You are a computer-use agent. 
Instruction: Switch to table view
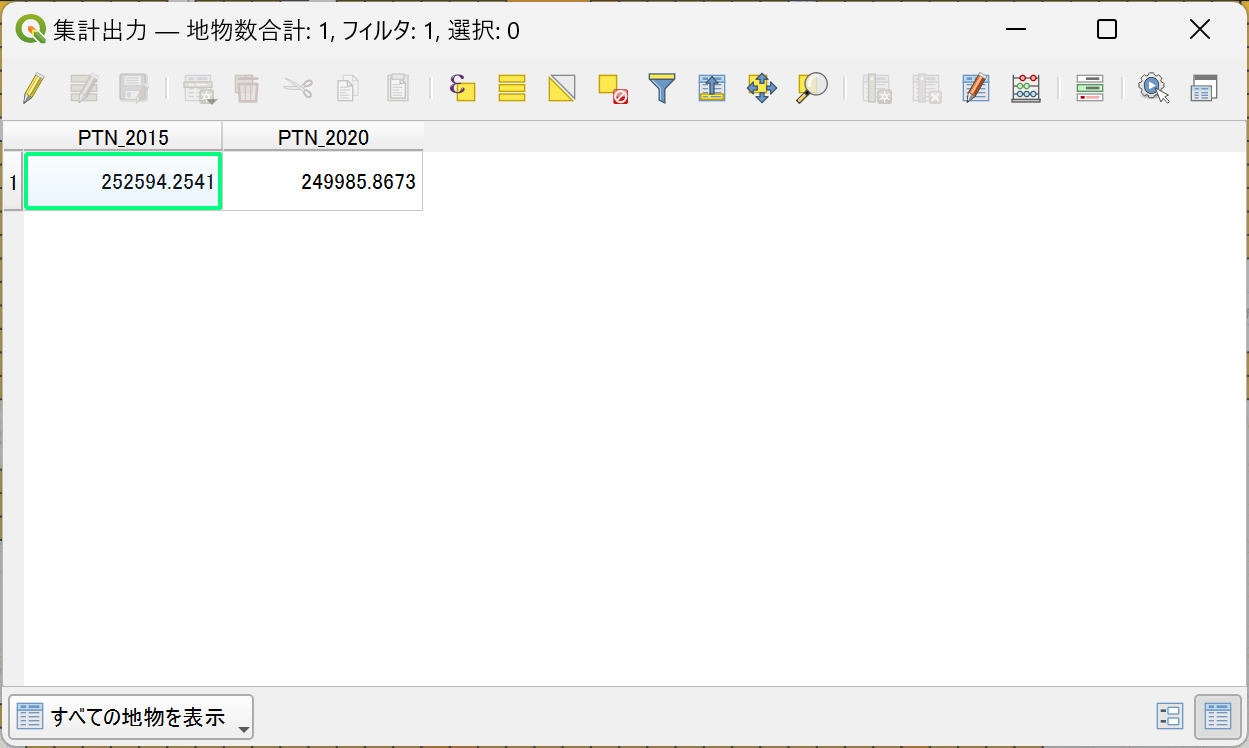(1217, 716)
